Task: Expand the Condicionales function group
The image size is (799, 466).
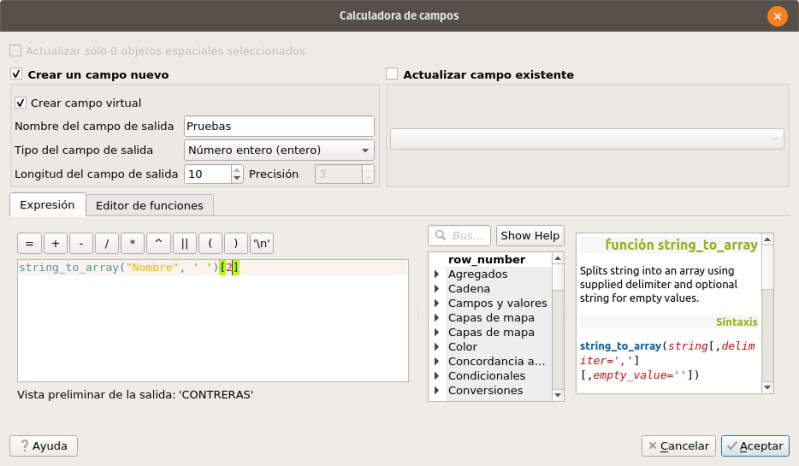Action: pyautogui.click(x=437, y=375)
